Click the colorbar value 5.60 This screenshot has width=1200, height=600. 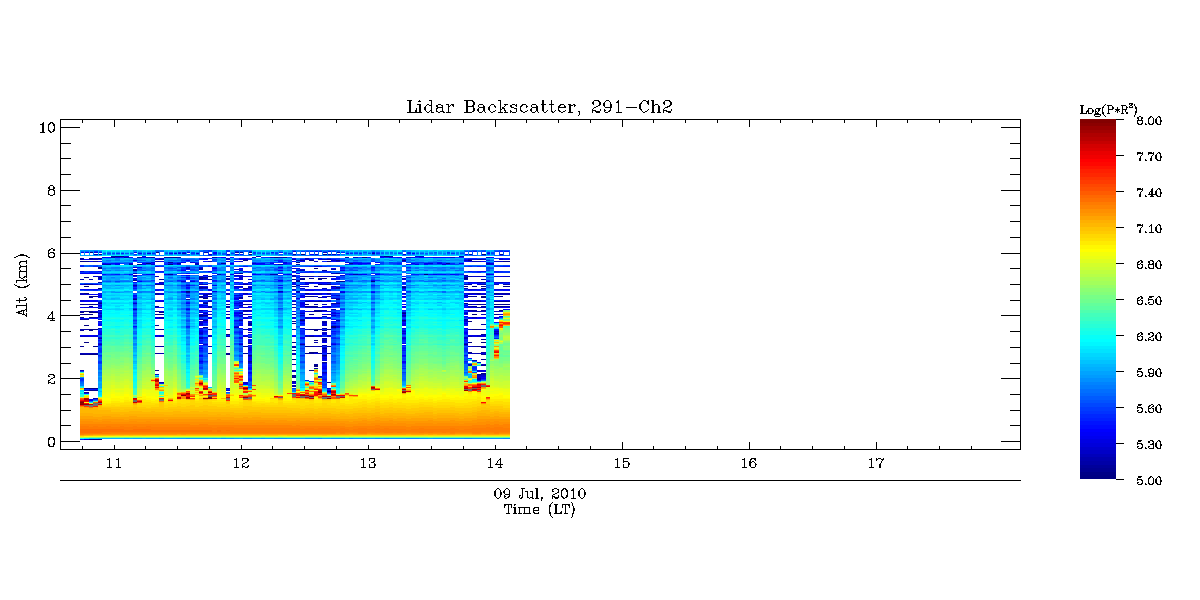coord(1150,409)
